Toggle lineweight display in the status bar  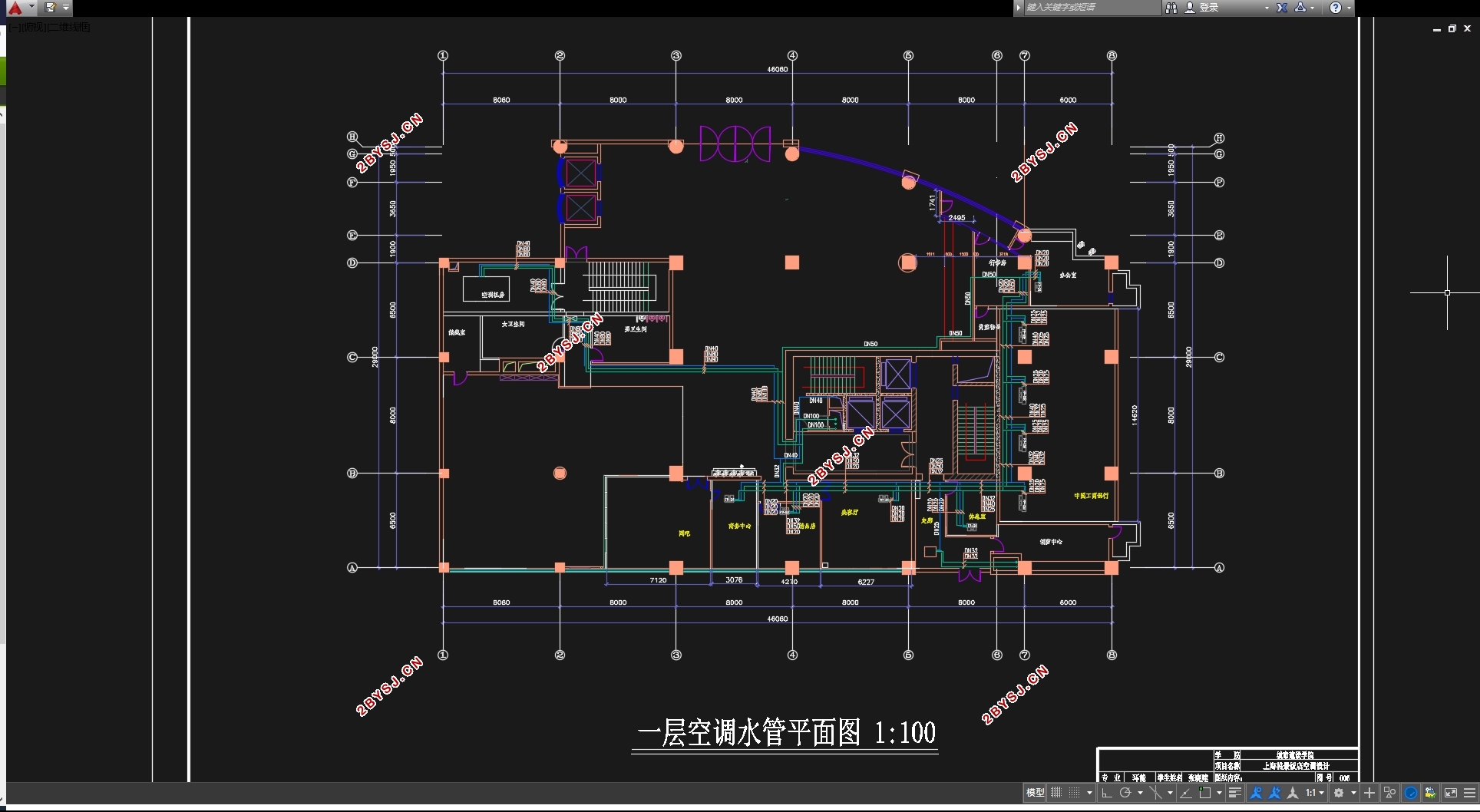coord(1235,793)
